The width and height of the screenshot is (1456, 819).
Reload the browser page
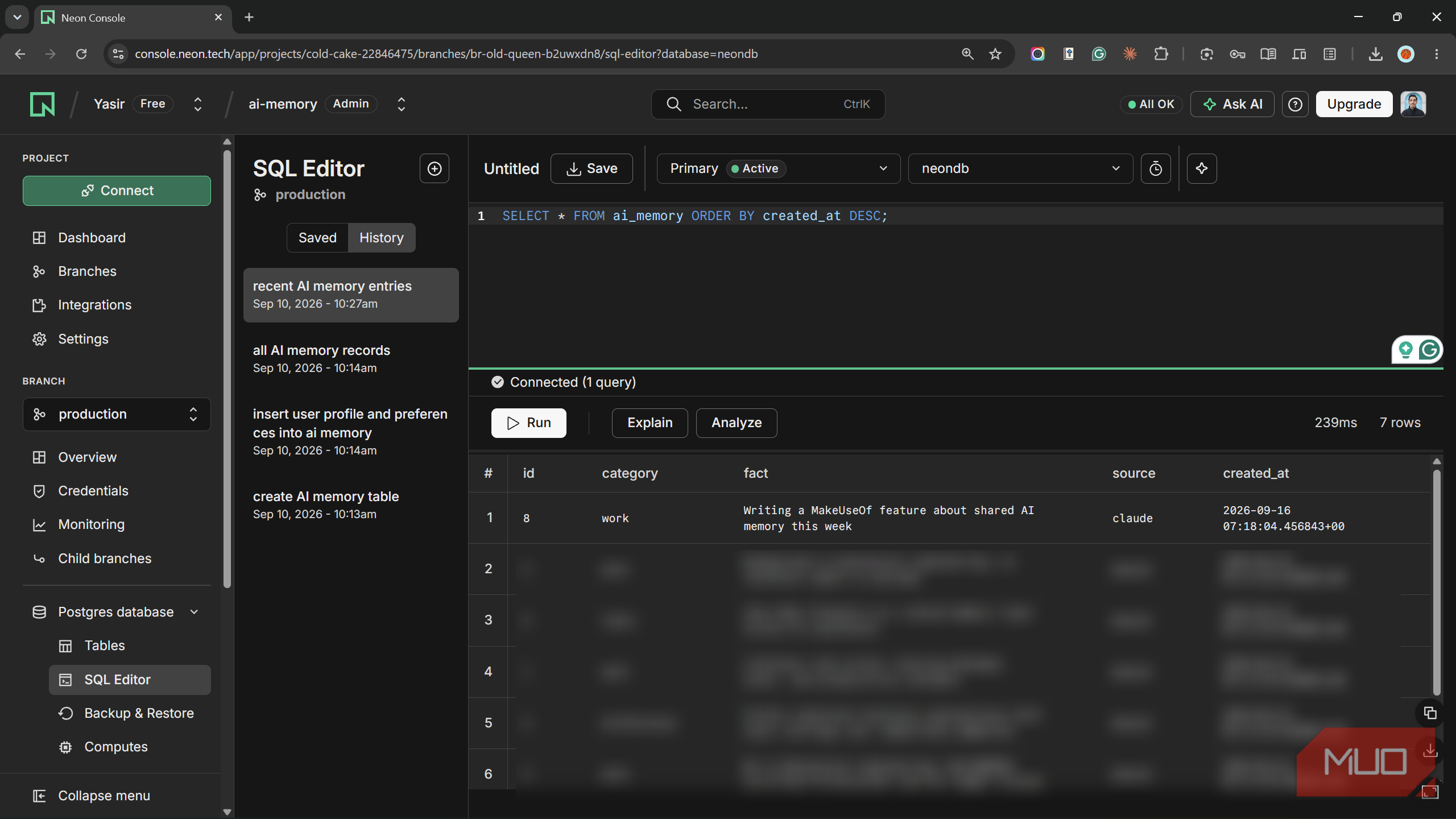click(x=81, y=54)
